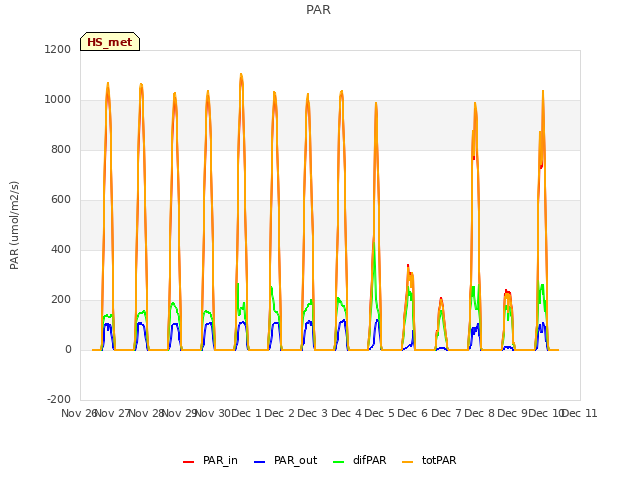640x480 pixels.
Task: Click the Dec 2 x-axis date label
Action: point(279,413)
